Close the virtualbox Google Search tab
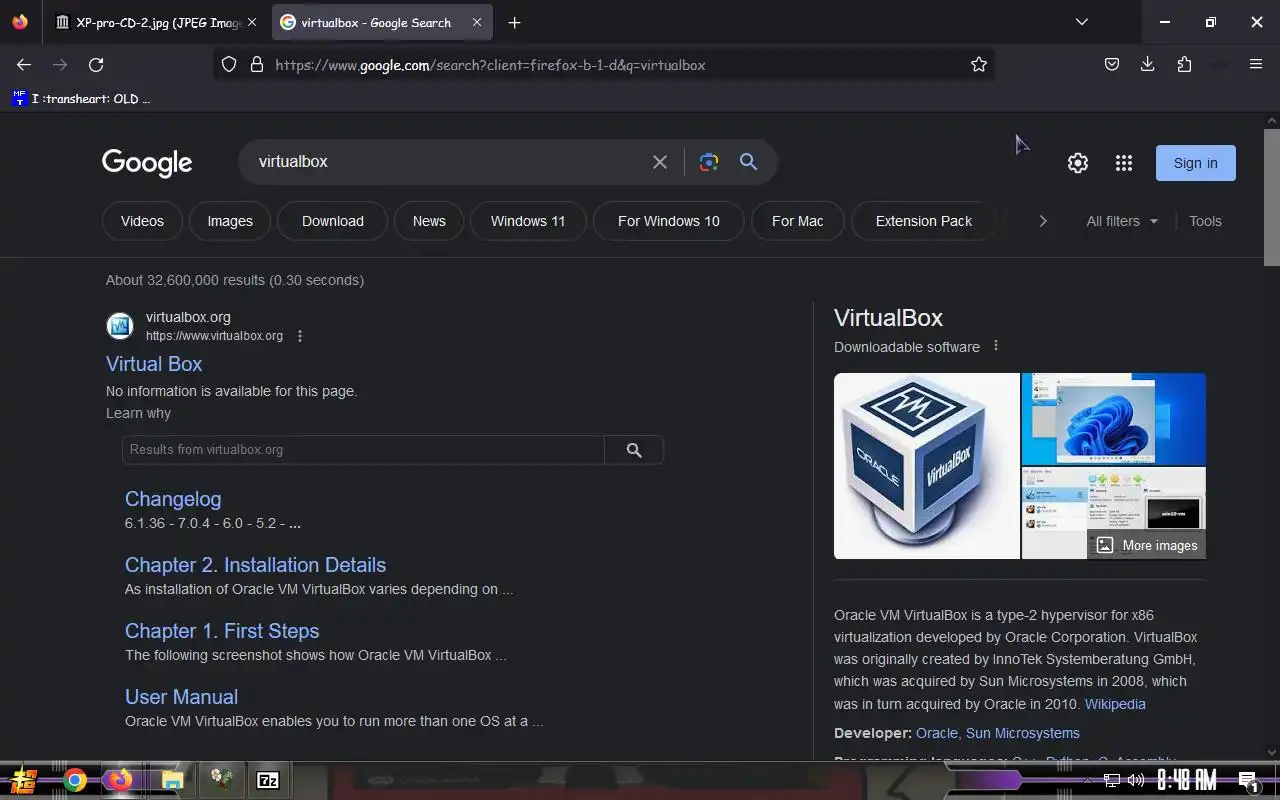 point(477,22)
